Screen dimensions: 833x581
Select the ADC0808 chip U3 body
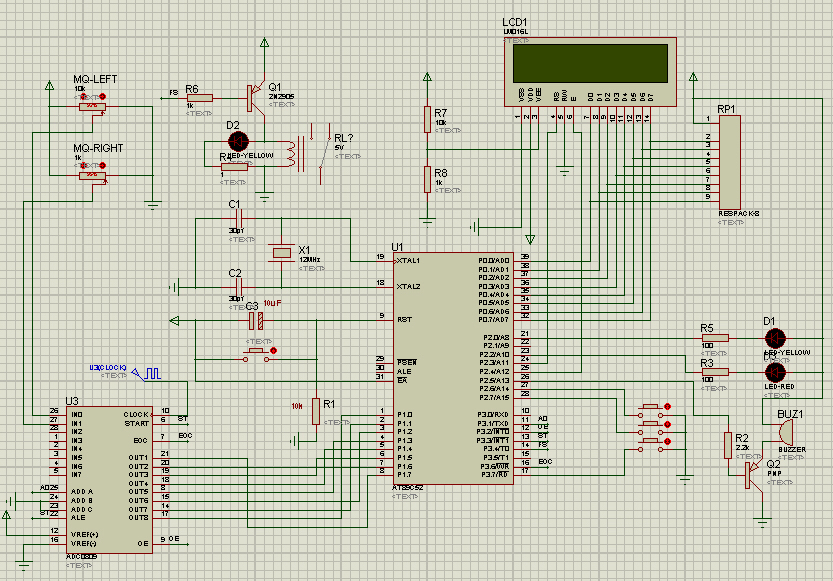(x=109, y=480)
